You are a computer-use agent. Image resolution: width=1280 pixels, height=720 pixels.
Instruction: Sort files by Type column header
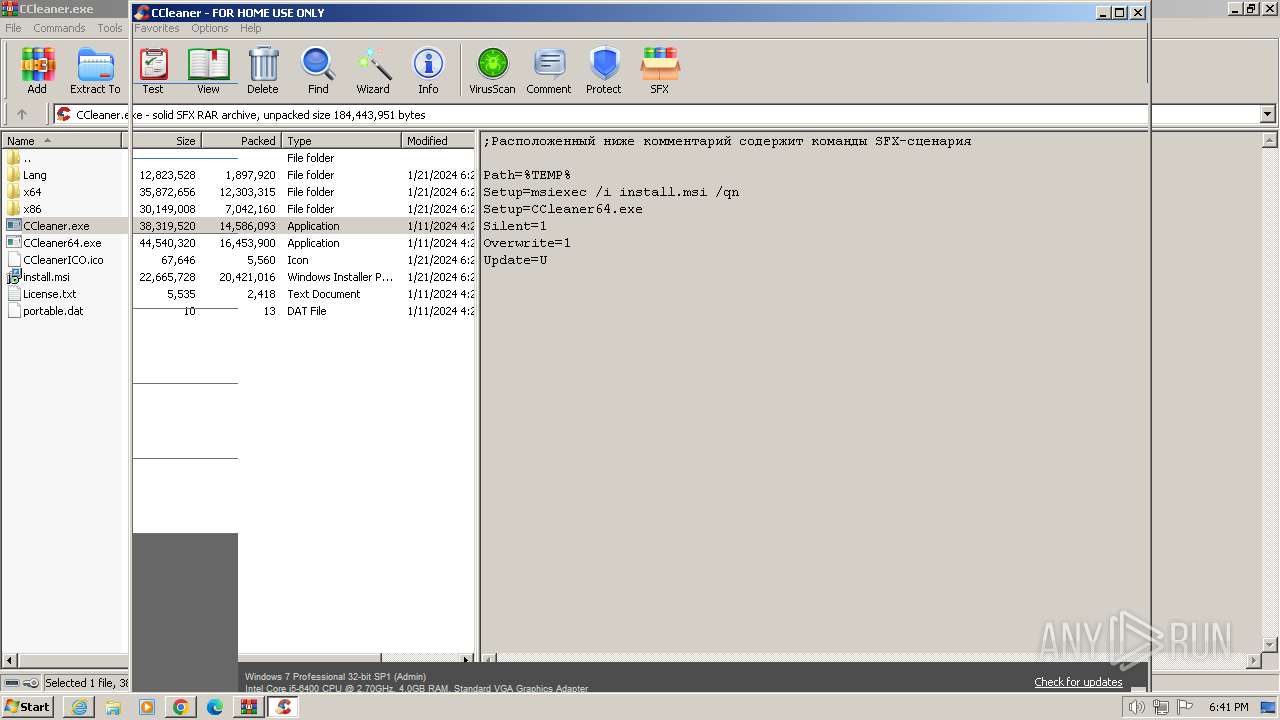coord(341,141)
